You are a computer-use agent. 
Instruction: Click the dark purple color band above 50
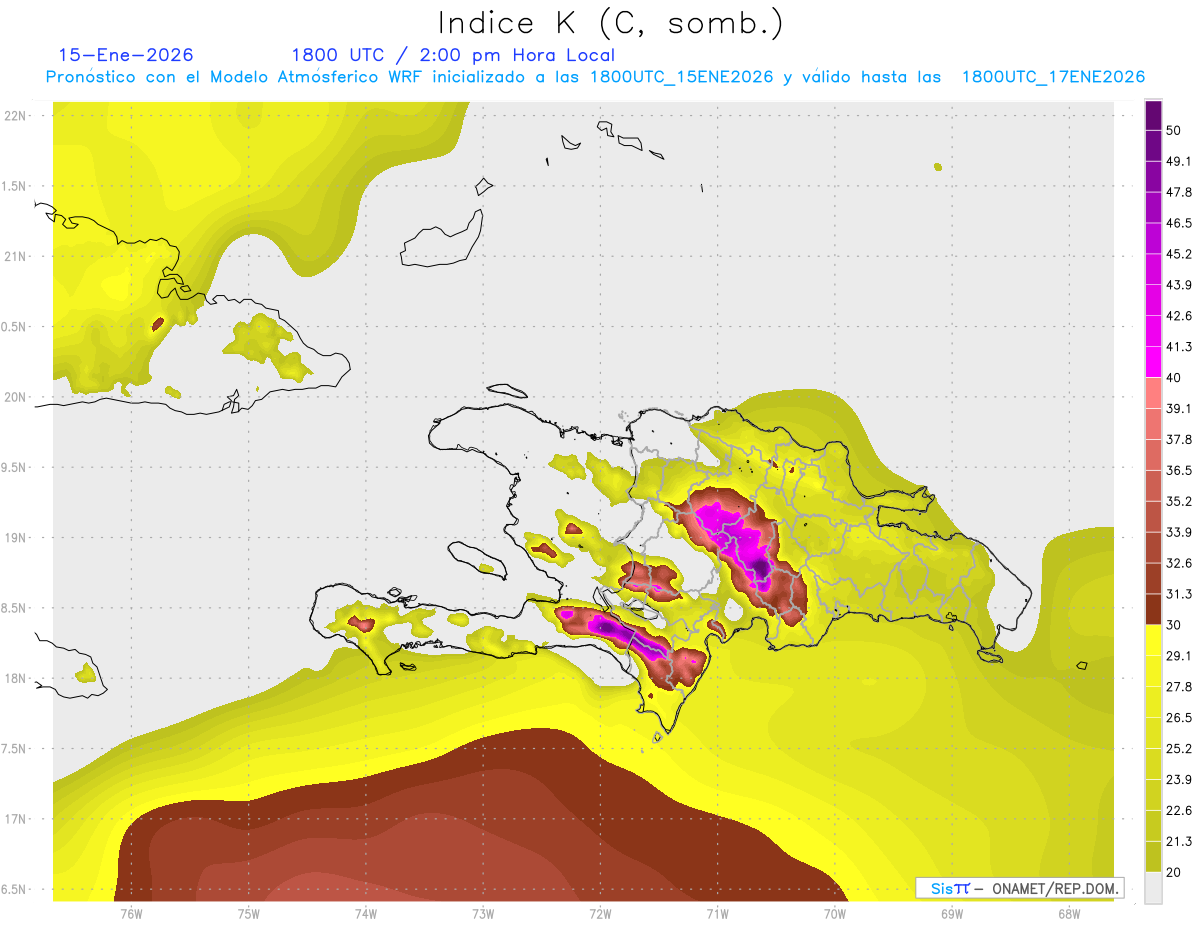pyautogui.click(x=1153, y=116)
